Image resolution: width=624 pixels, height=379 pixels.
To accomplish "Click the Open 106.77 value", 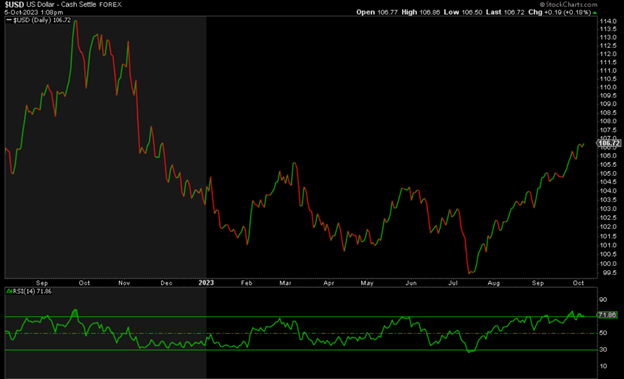I will click(377, 12).
